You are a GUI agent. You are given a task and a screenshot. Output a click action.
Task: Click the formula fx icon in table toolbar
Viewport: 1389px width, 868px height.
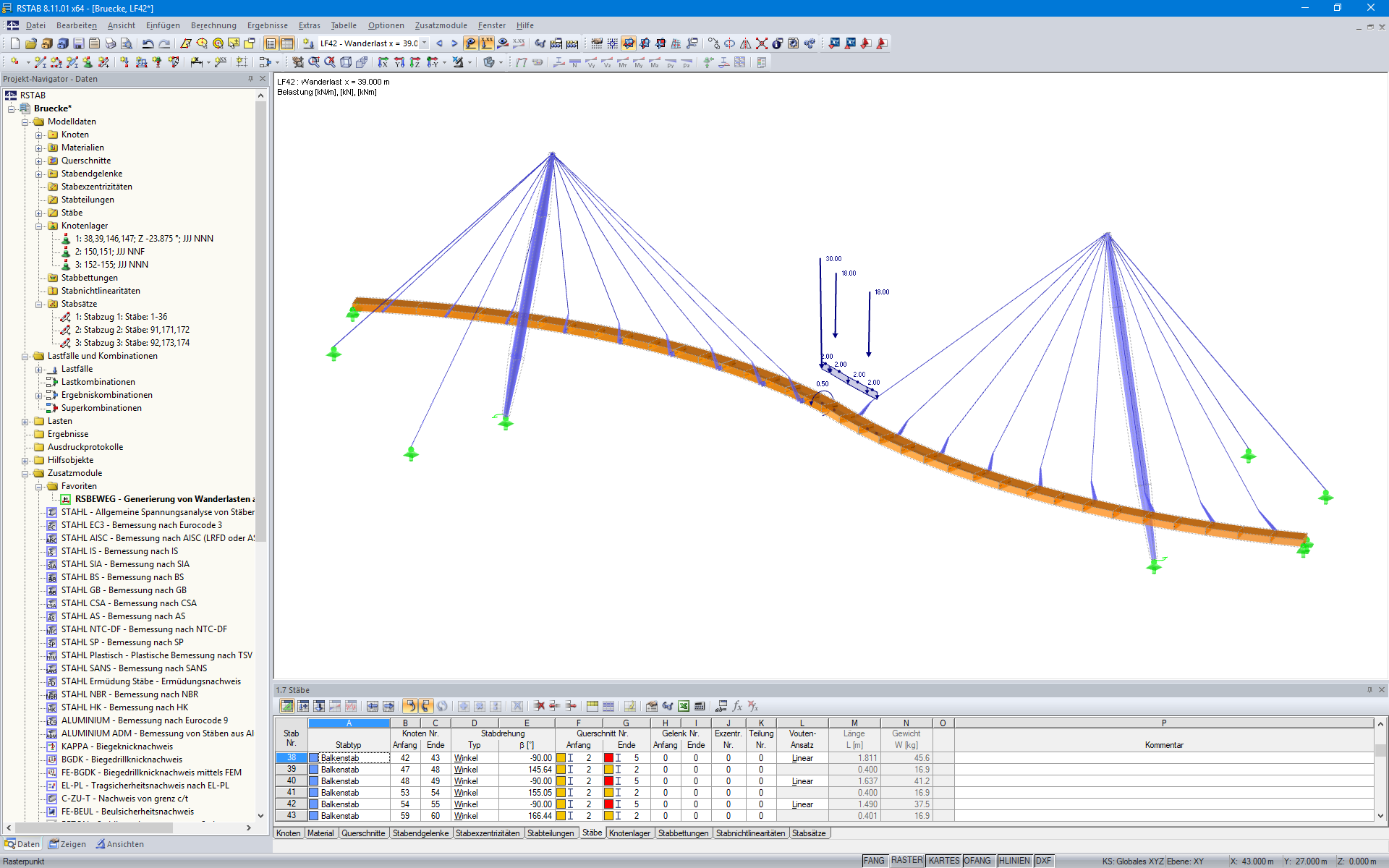pos(737,706)
